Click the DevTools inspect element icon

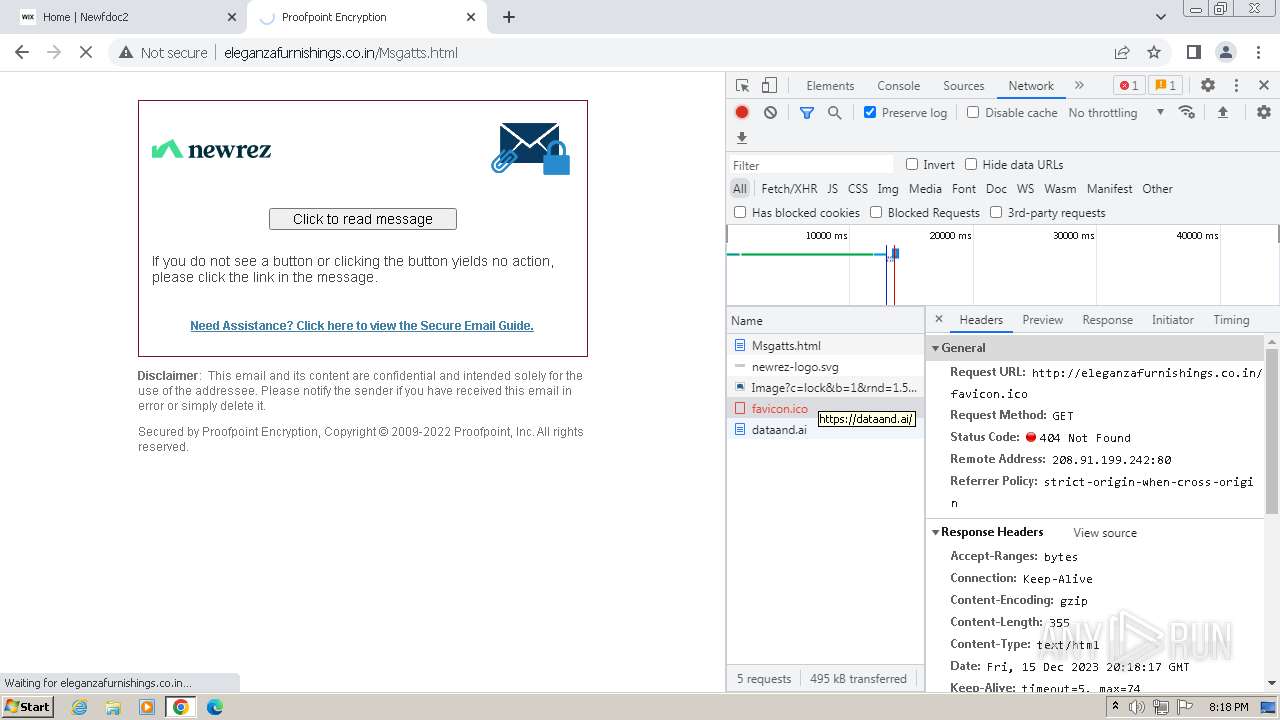coord(742,86)
